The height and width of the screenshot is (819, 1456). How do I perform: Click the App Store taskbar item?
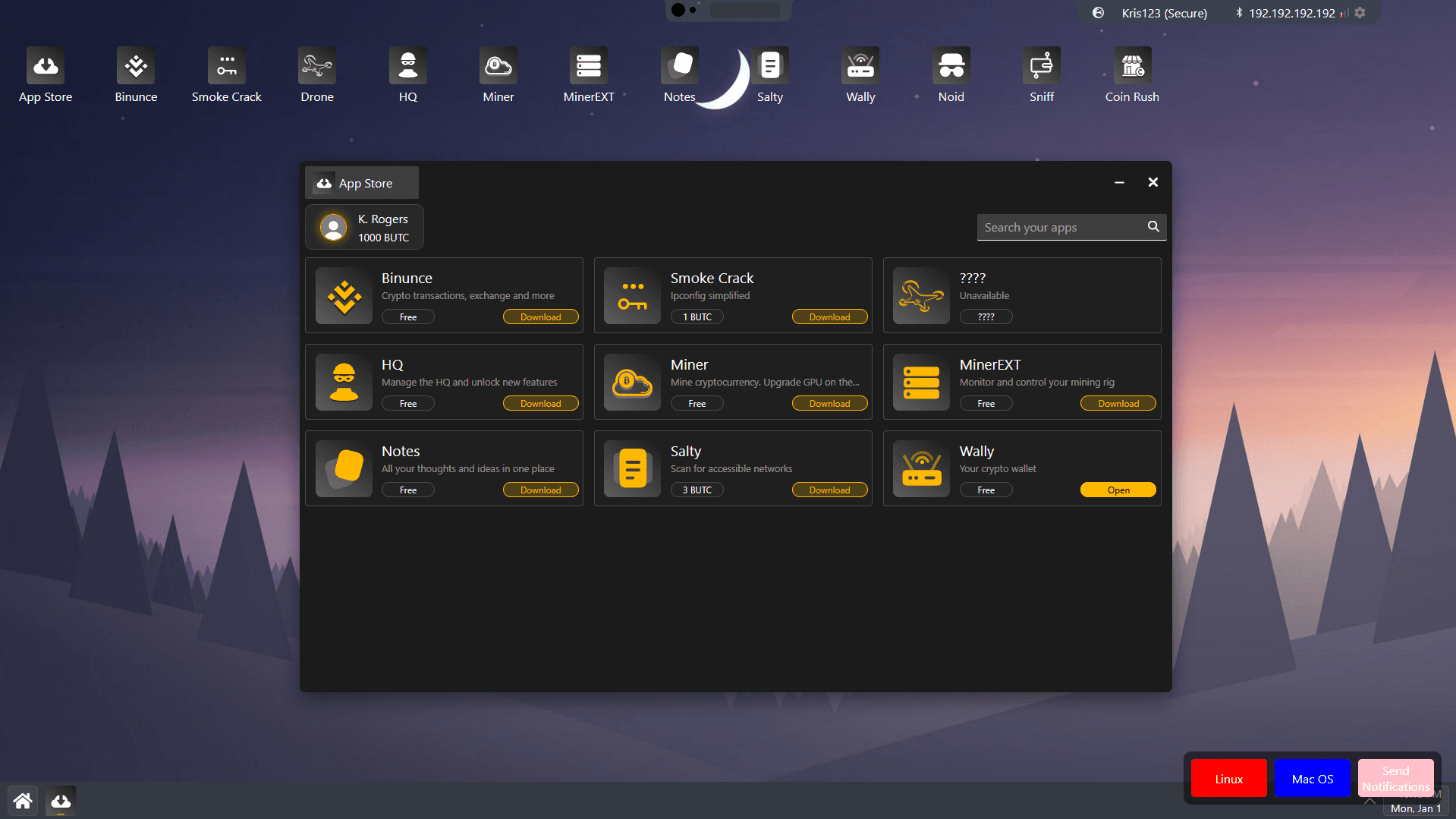[61, 801]
